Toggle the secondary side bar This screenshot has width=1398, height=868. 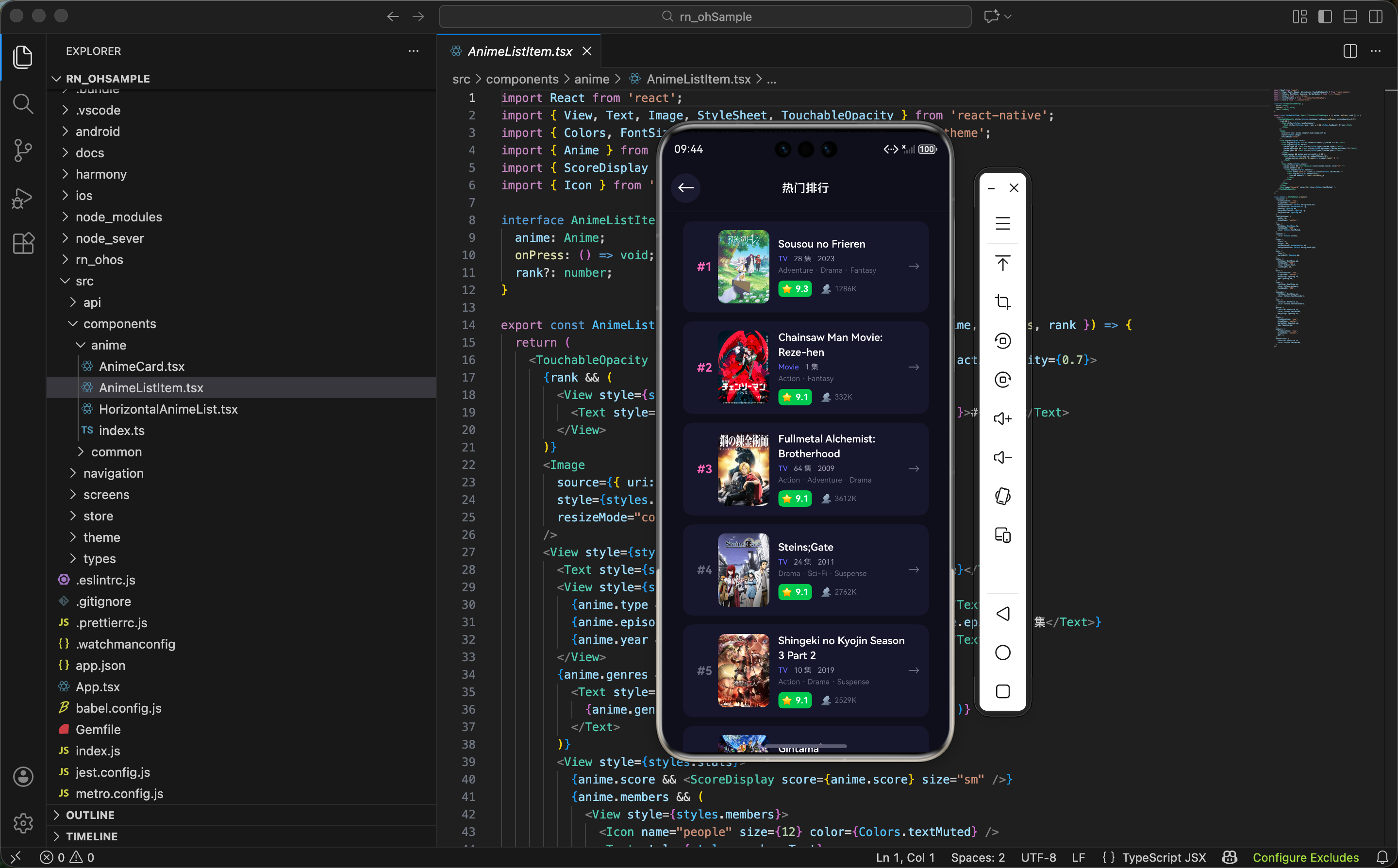1375,17
